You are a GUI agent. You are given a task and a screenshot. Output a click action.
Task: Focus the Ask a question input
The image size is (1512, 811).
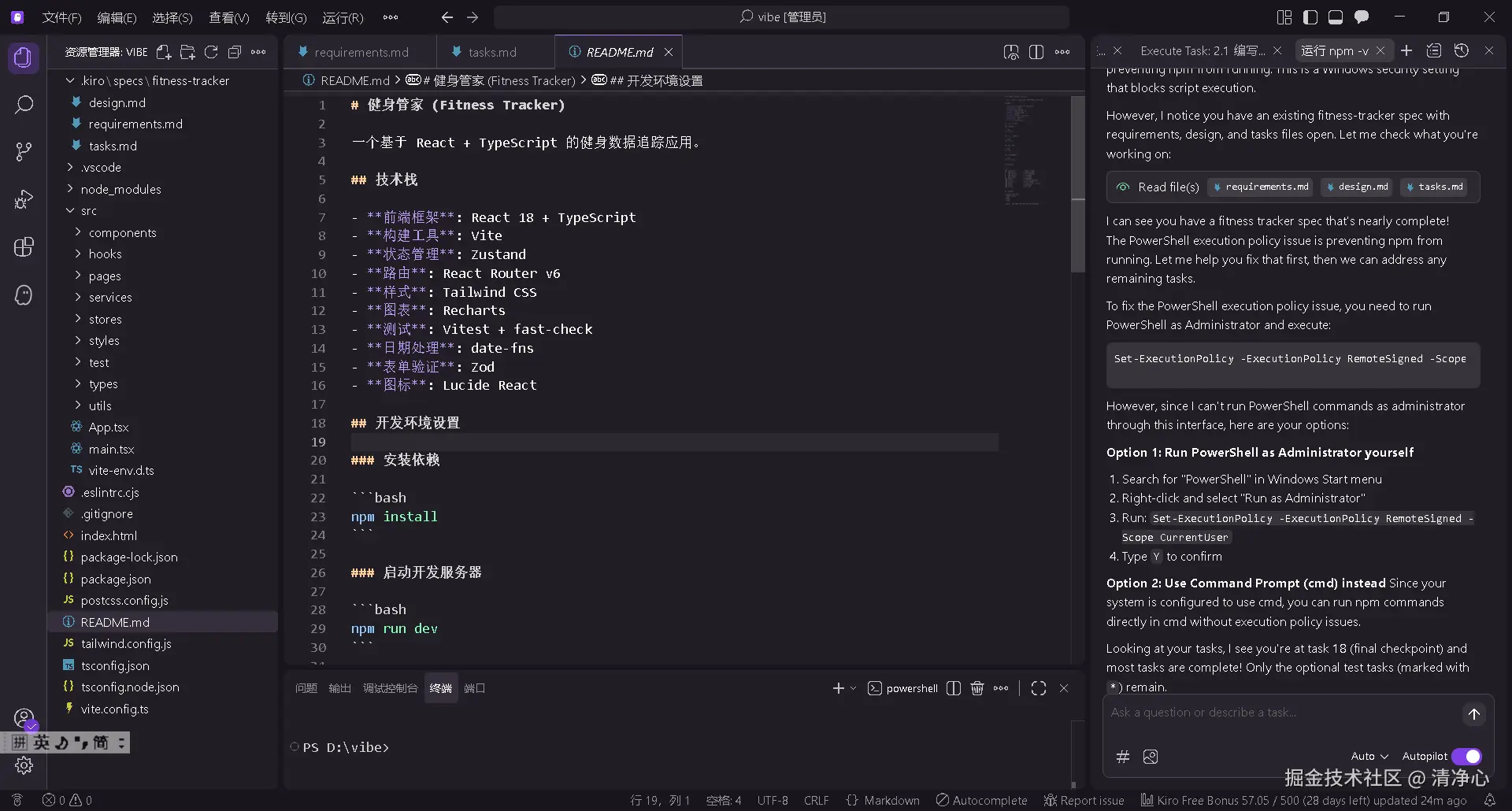(1282, 713)
